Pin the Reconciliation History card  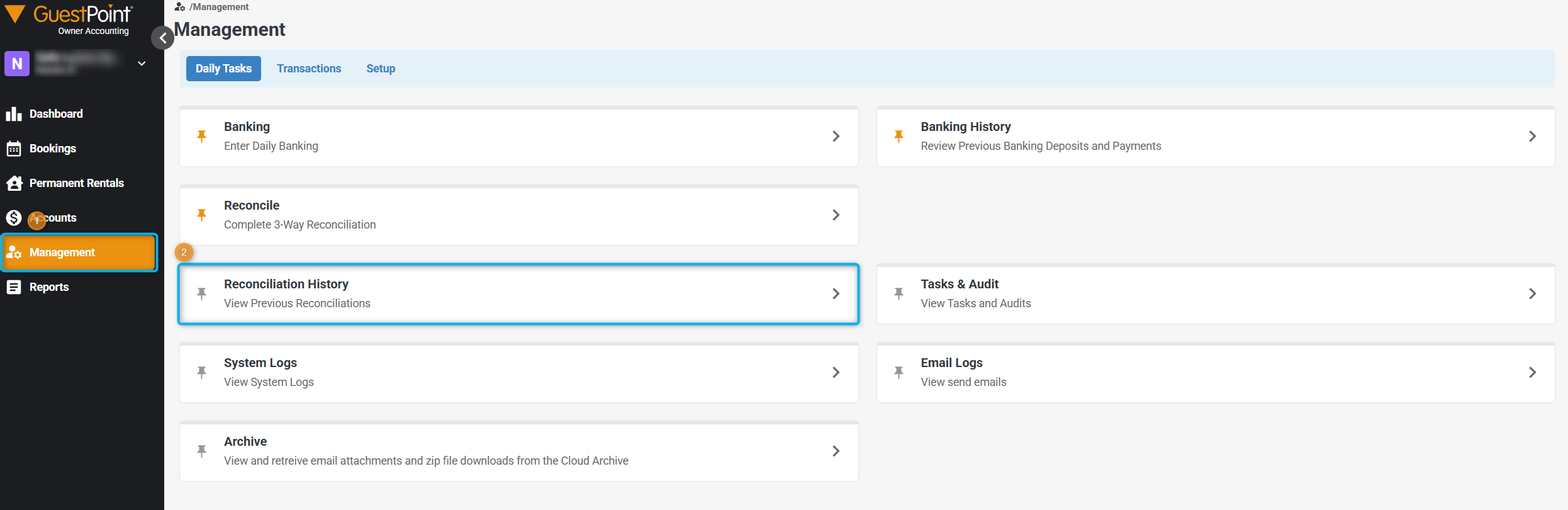(202, 293)
